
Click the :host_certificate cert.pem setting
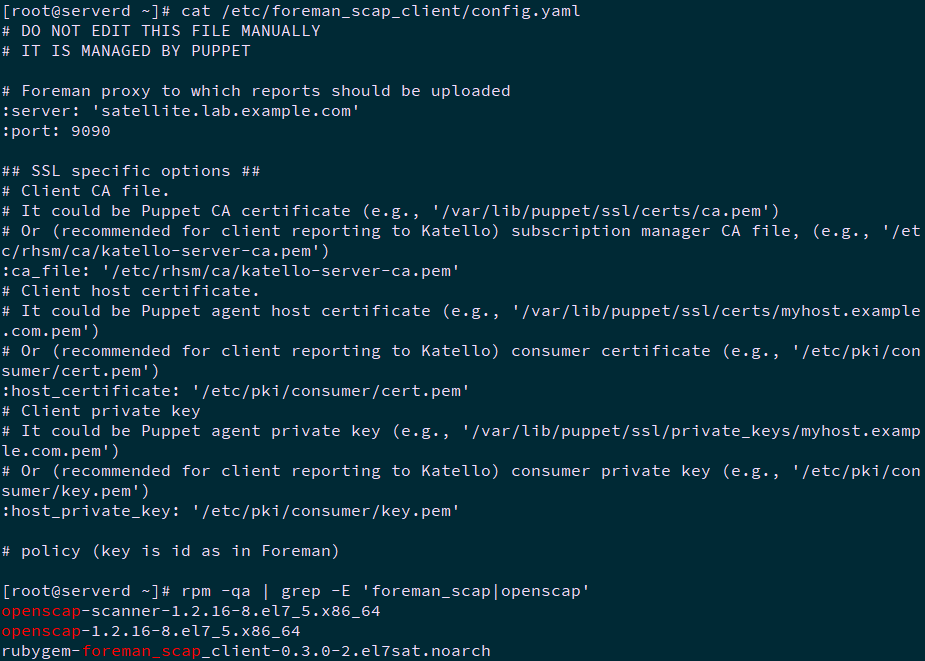click(x=235, y=390)
